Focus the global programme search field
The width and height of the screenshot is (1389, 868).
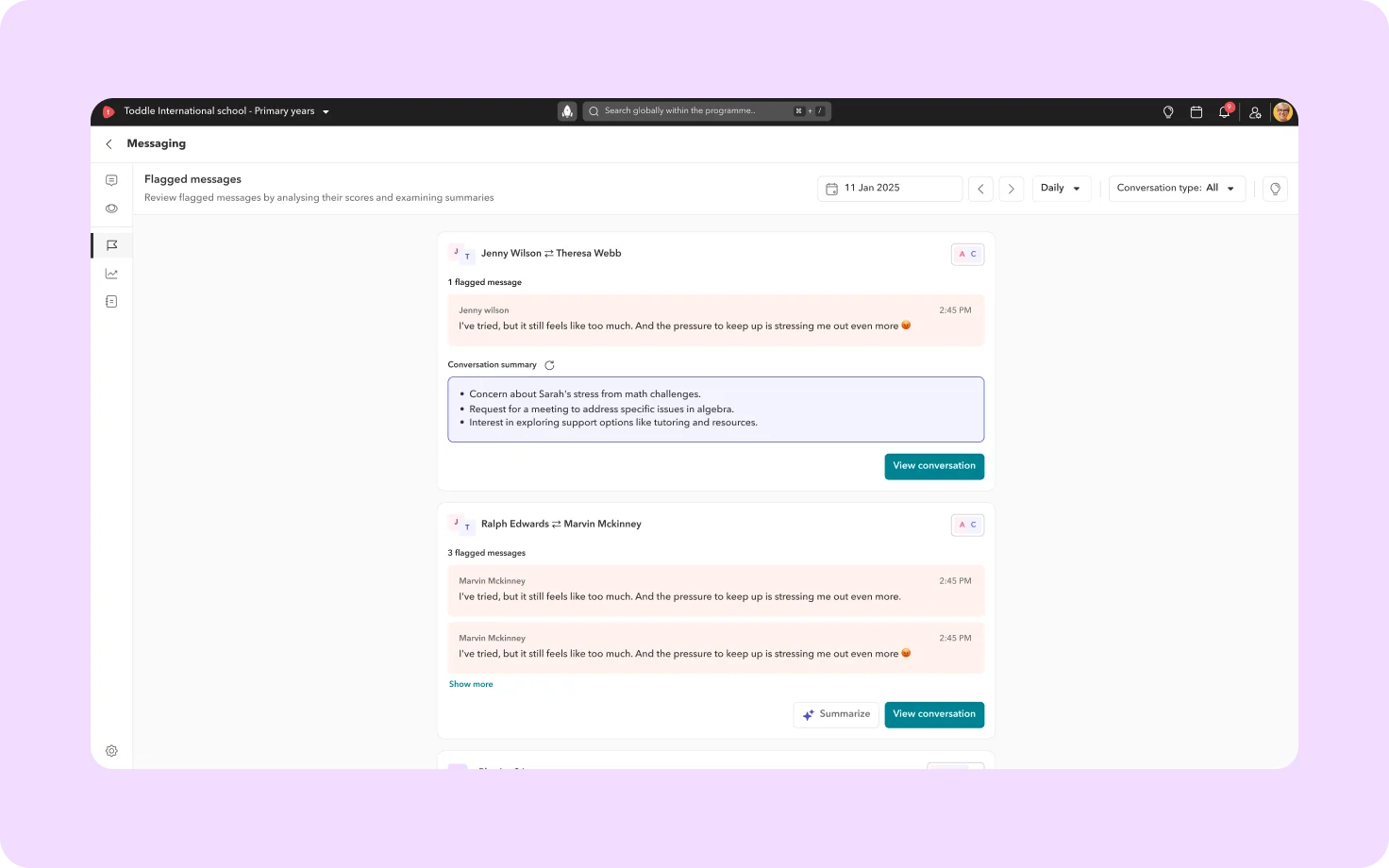pyautogui.click(x=707, y=111)
